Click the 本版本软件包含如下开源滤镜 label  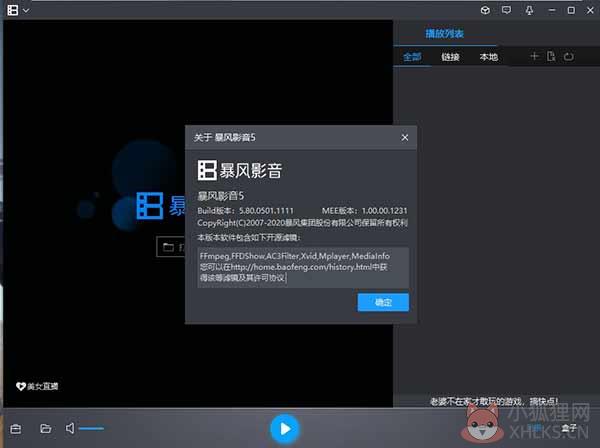point(249,238)
